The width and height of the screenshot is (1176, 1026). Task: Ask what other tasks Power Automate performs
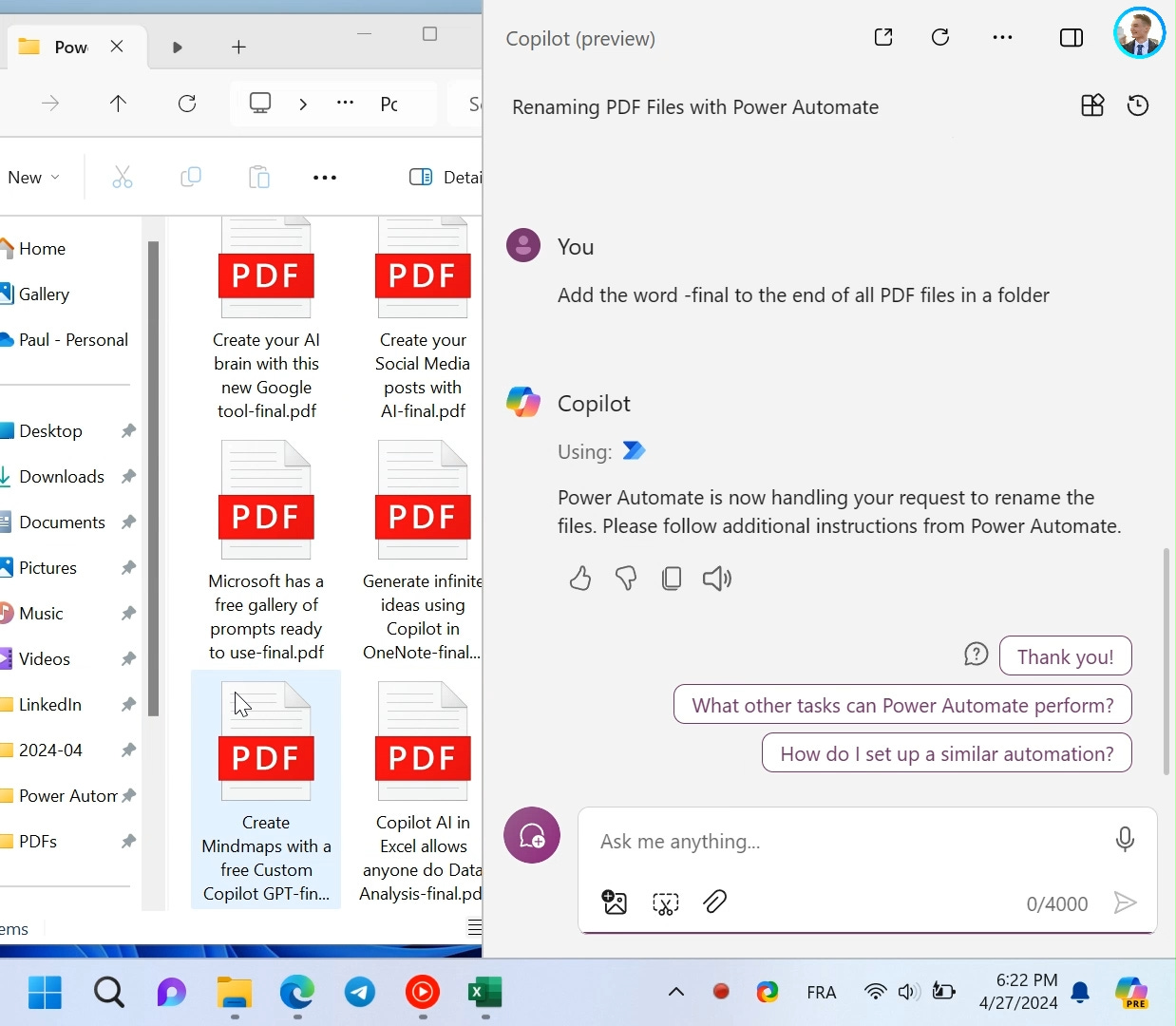coord(902,705)
